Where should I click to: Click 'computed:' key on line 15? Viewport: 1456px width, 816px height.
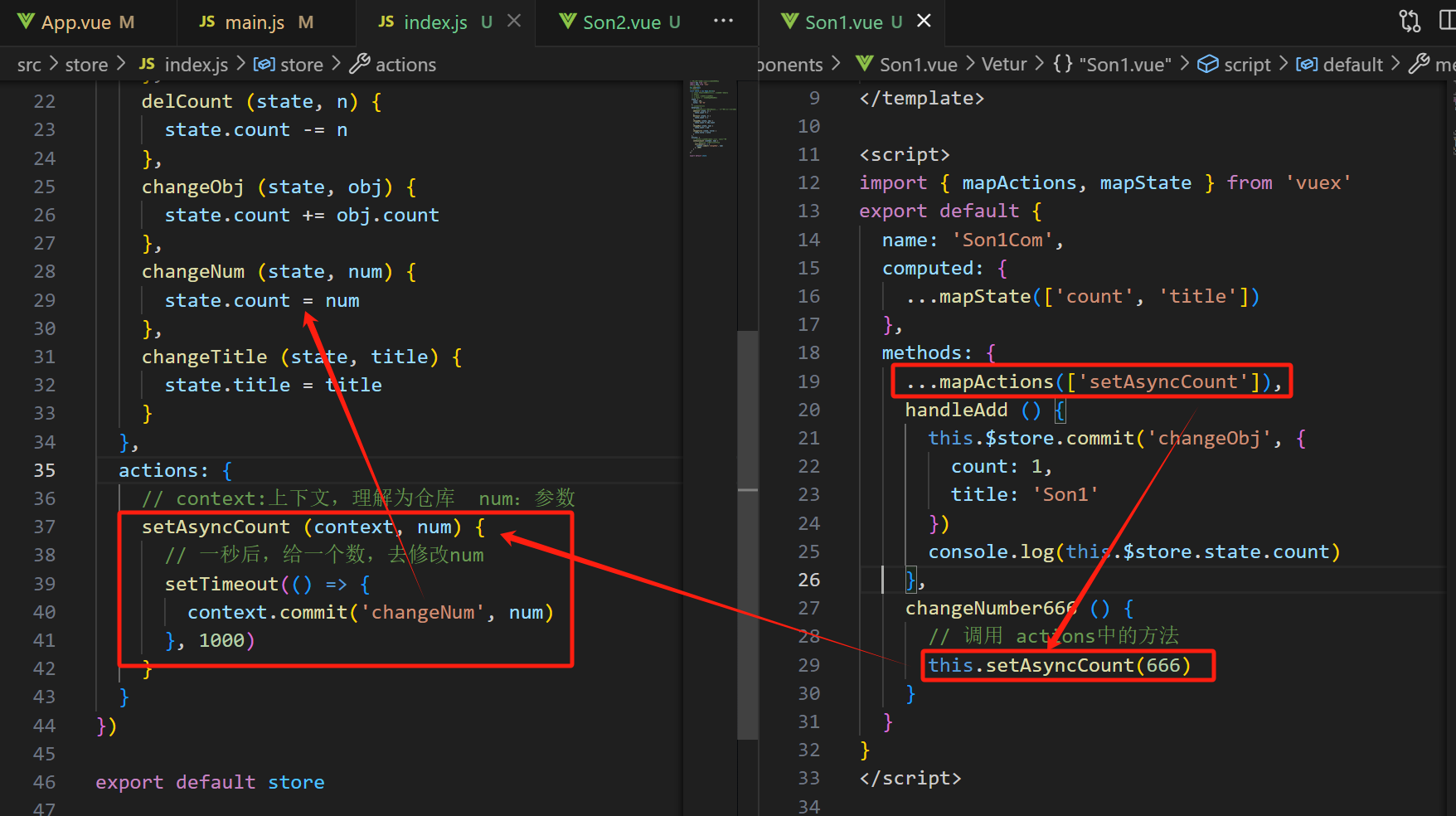932,268
